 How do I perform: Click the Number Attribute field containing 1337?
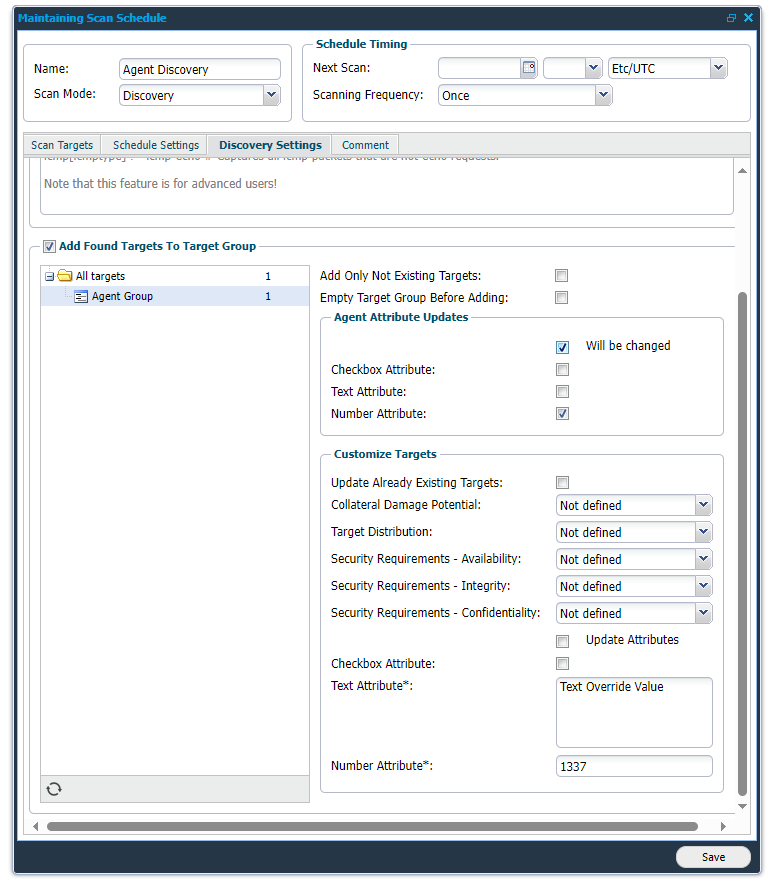tap(634, 767)
